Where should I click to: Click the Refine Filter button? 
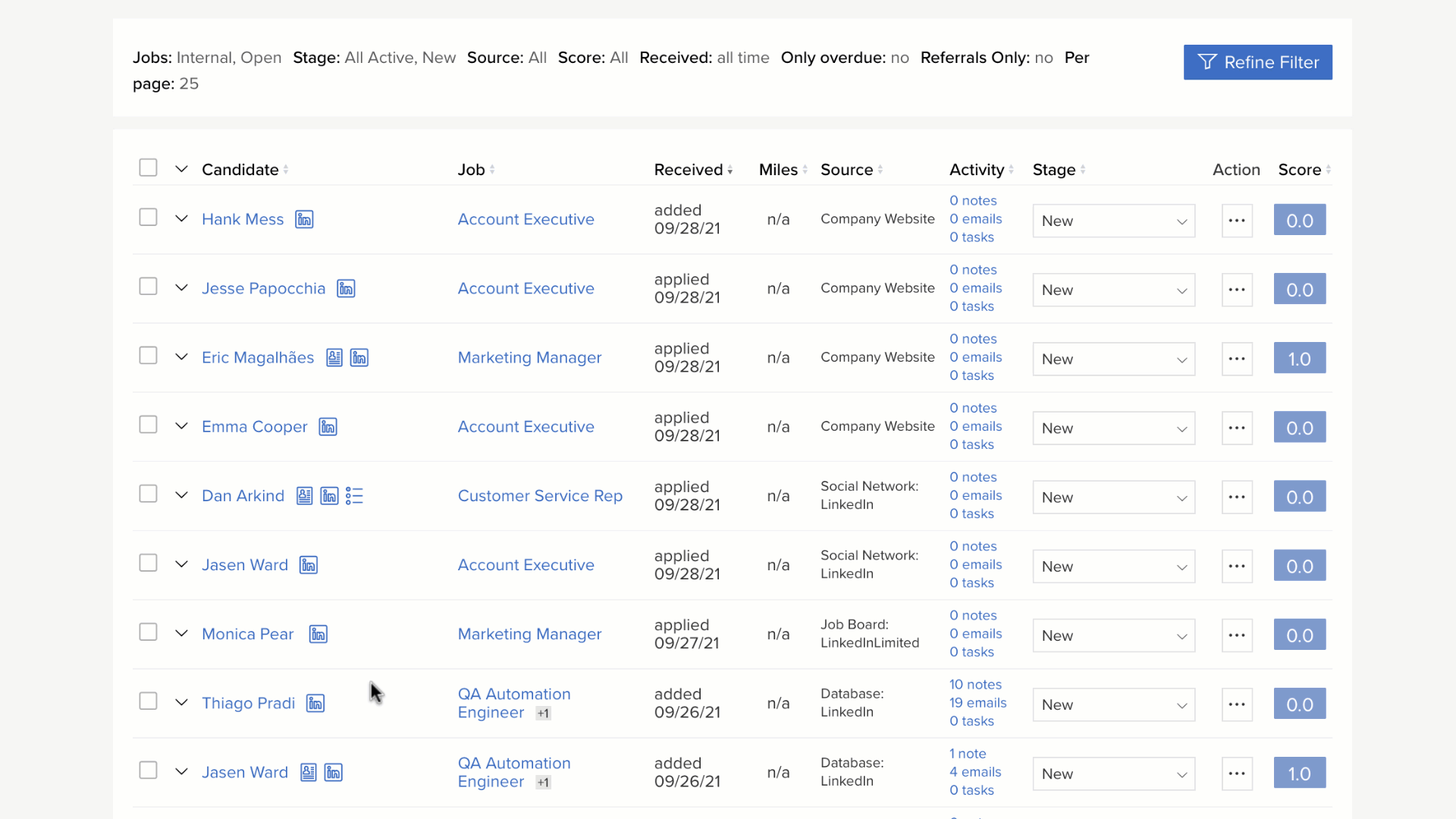pyautogui.click(x=1257, y=62)
